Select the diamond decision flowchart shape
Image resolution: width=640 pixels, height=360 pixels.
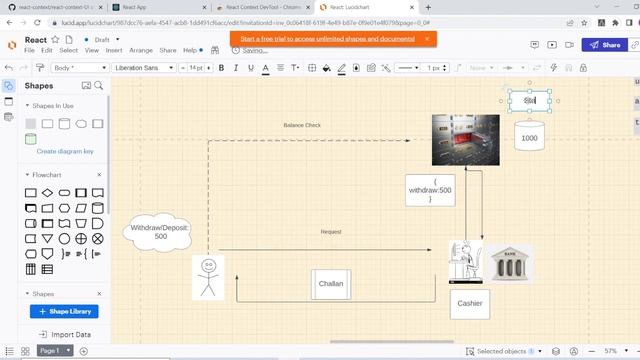coord(47,193)
